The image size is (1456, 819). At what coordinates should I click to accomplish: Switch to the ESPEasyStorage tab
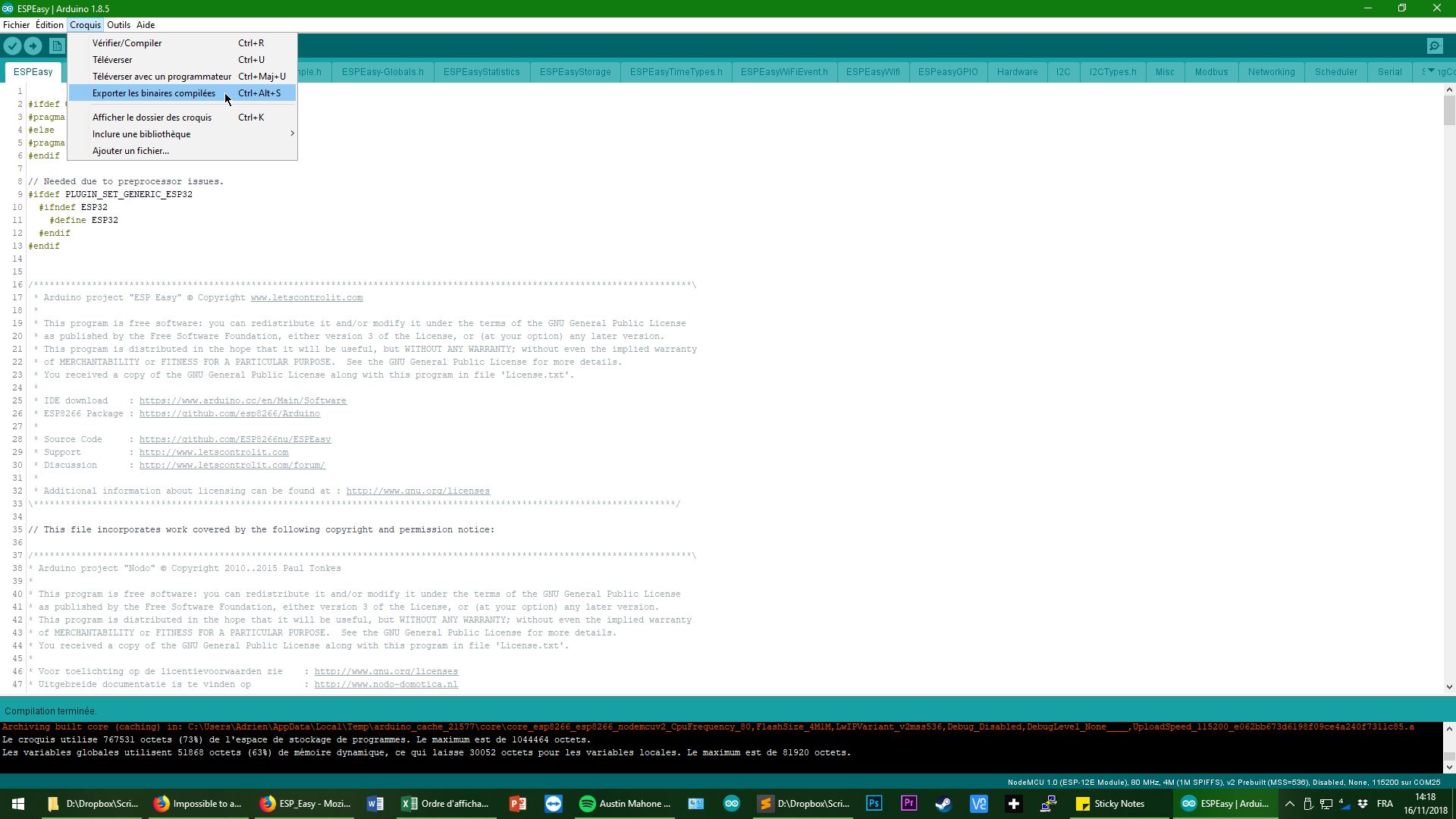coord(575,72)
